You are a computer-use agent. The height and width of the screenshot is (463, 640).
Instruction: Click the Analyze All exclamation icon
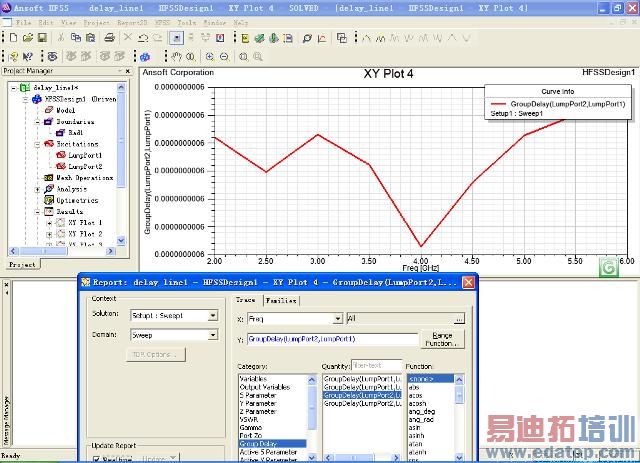(x=274, y=38)
